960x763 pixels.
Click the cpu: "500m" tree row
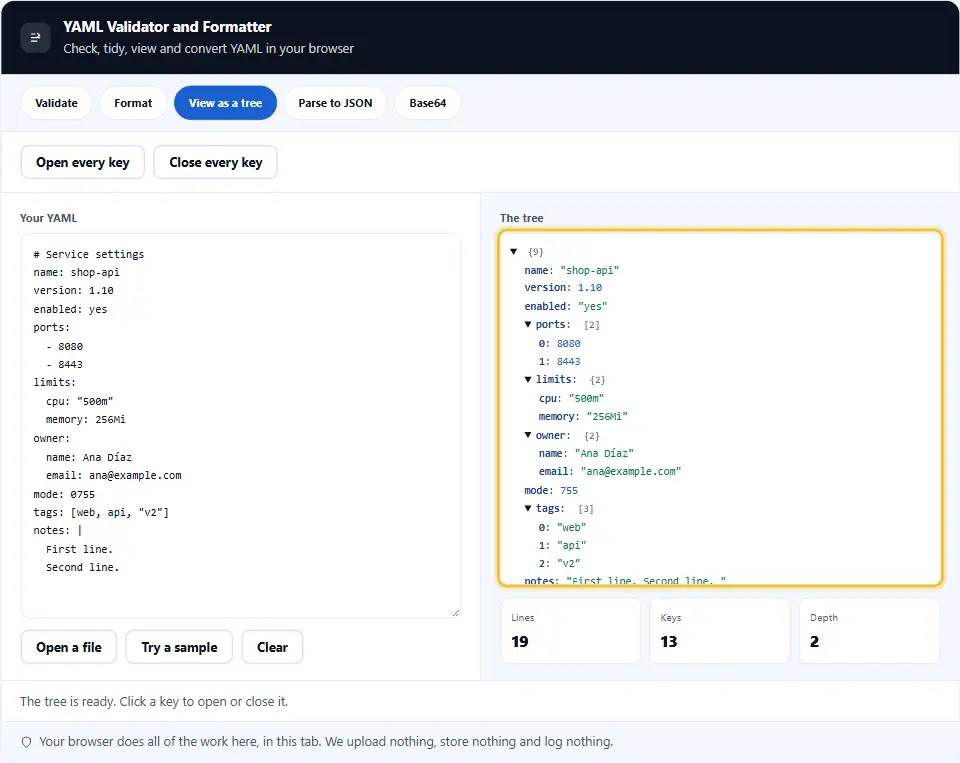point(572,399)
